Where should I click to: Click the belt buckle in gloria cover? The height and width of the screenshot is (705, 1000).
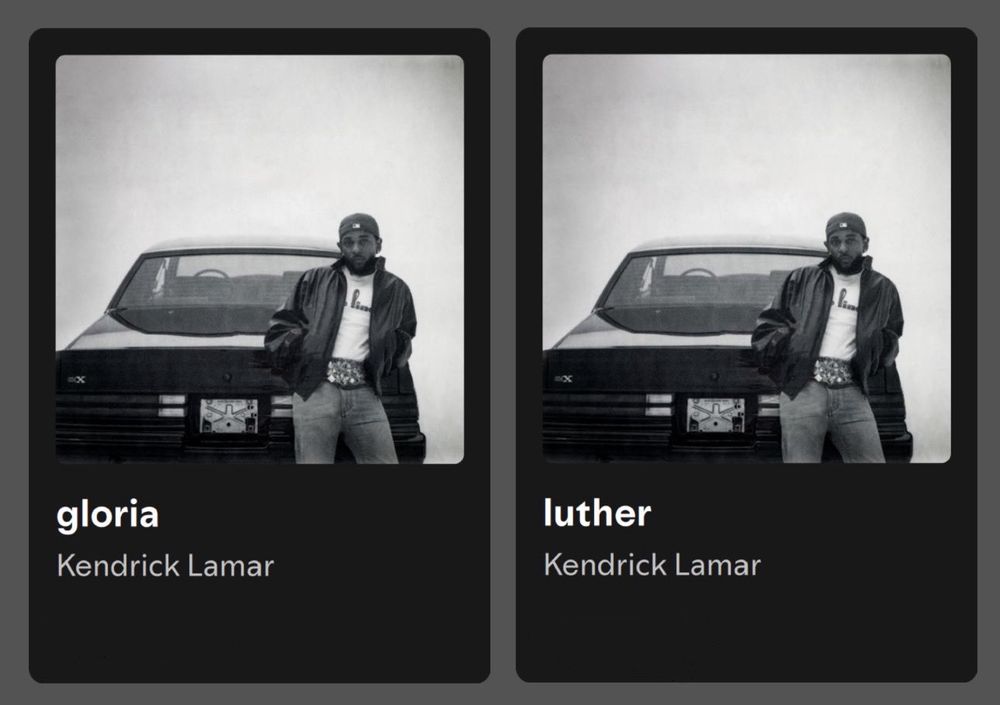tap(346, 373)
